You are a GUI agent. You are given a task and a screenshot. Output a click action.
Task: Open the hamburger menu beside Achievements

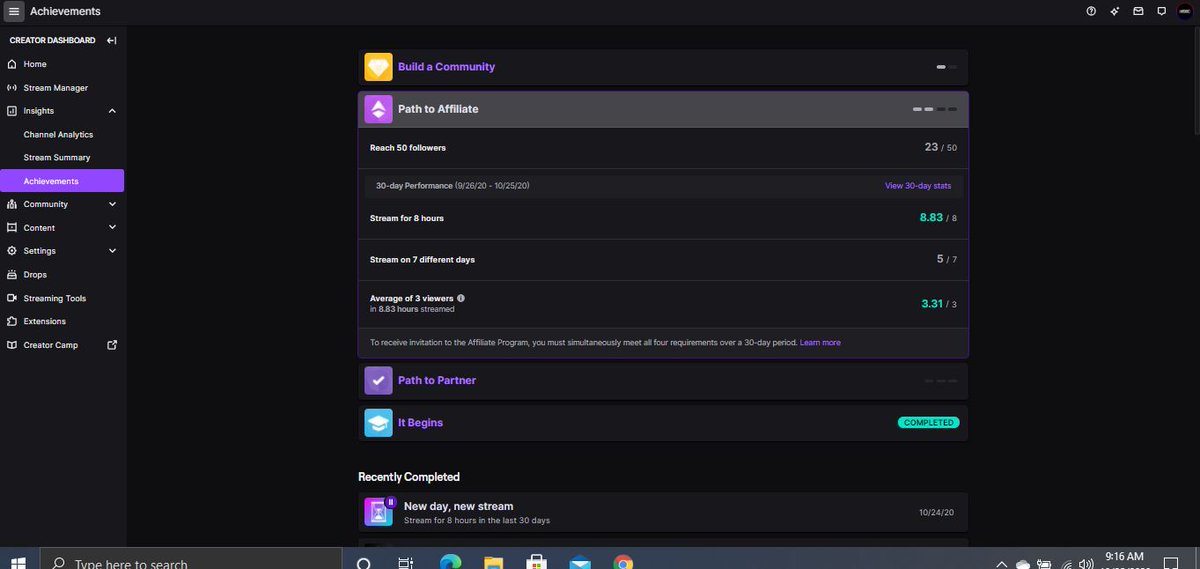(x=13, y=11)
